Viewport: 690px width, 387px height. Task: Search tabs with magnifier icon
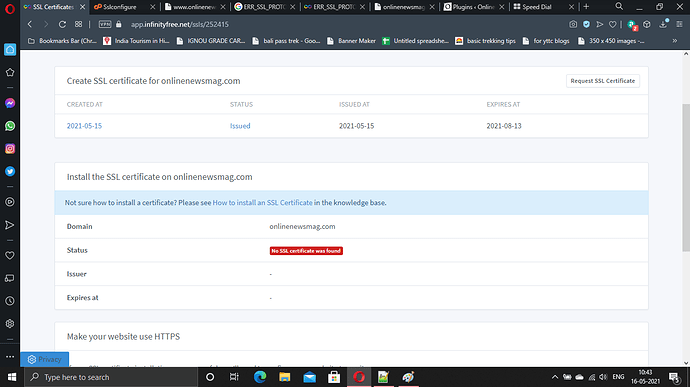(619, 7)
